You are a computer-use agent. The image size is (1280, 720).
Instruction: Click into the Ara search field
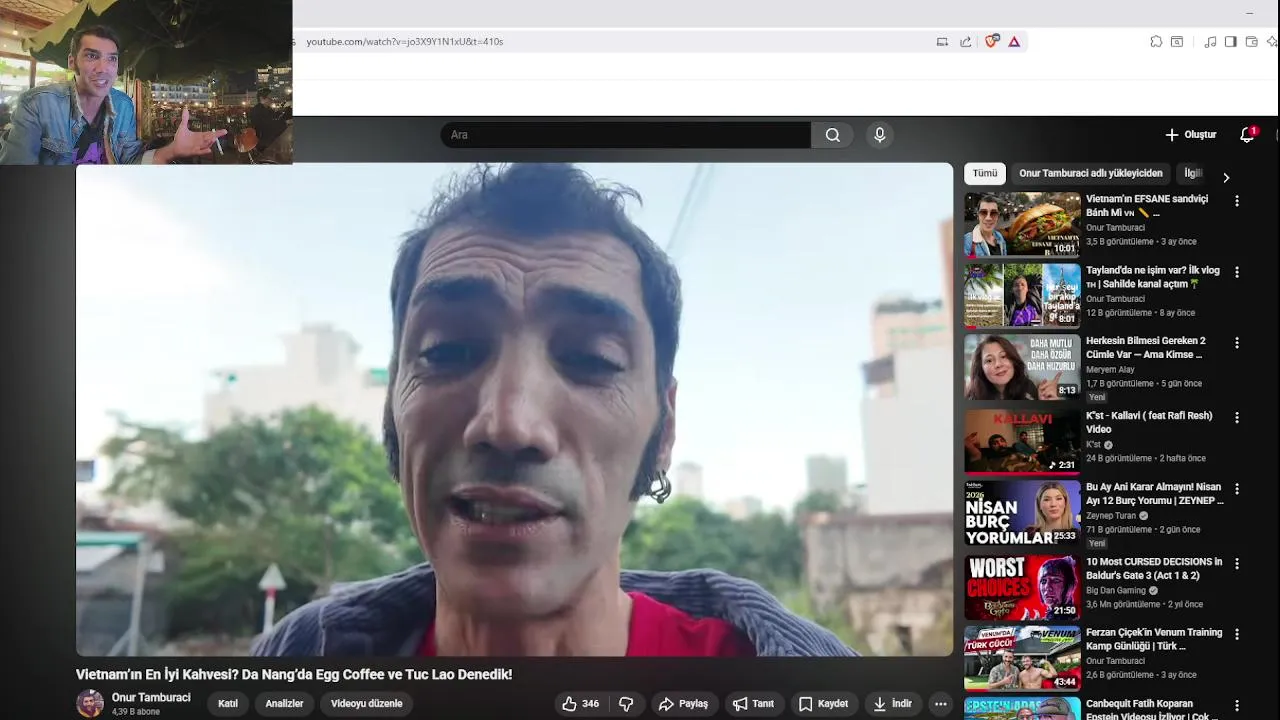point(626,135)
